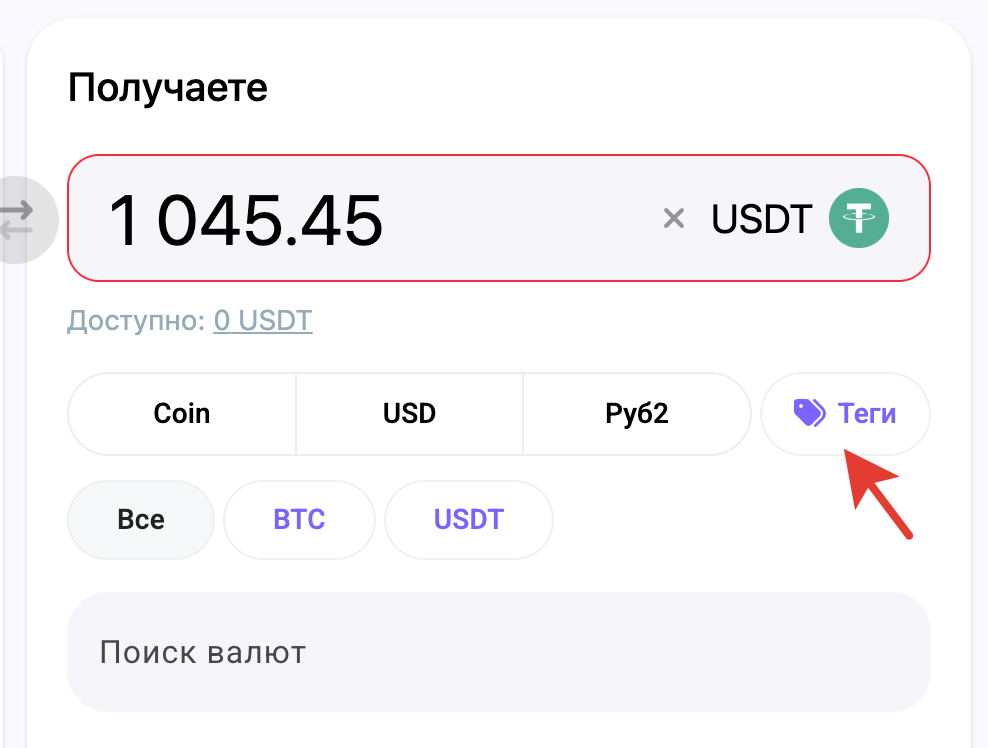
Task: Click the Получаете section heading
Action: (x=168, y=88)
